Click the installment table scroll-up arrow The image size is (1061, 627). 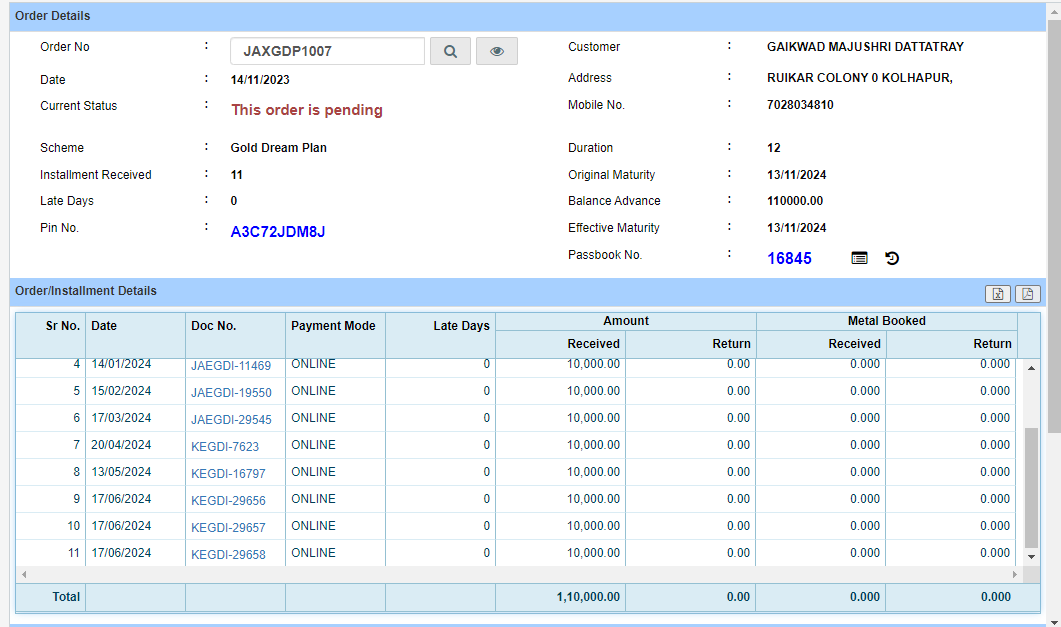pos(1031,368)
